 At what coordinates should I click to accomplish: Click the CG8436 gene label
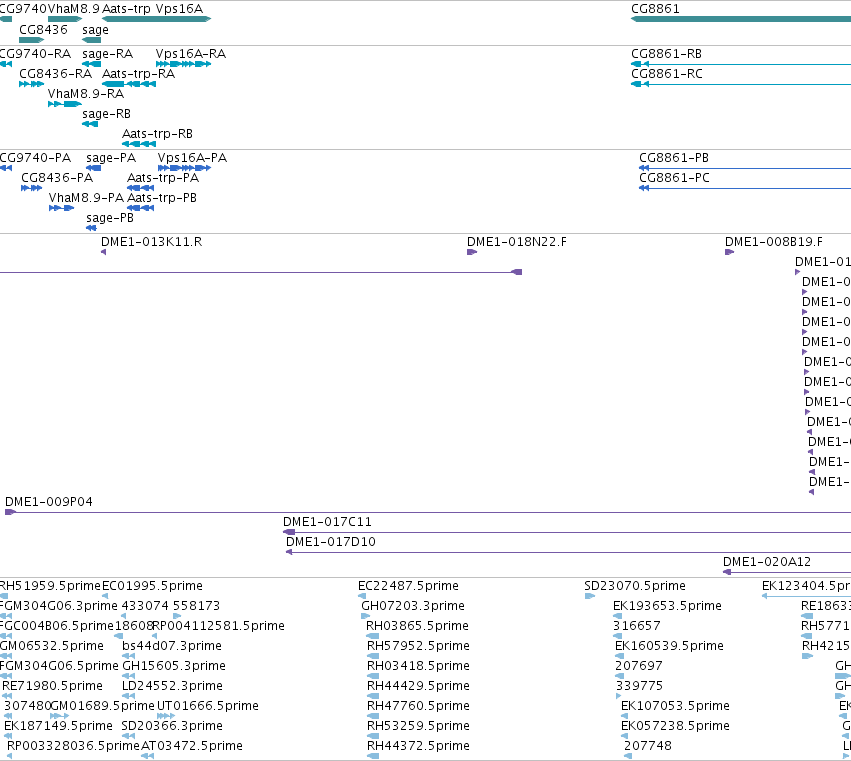pos(43,29)
